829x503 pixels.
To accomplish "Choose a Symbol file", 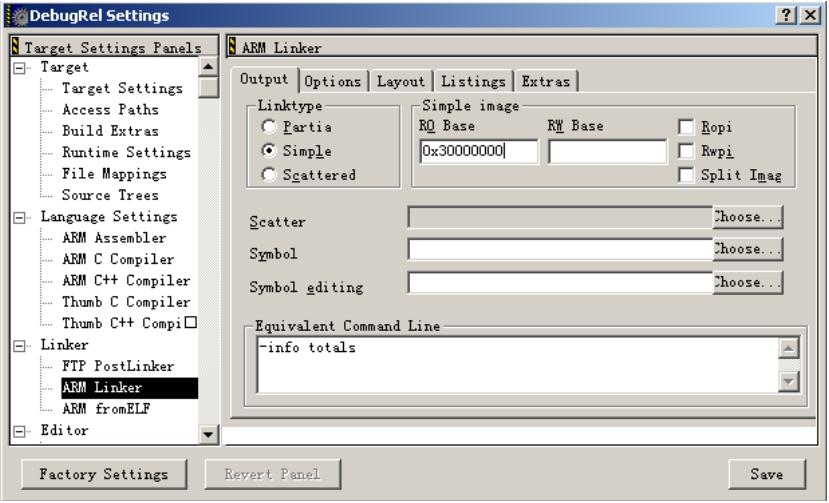I will tap(747, 249).
